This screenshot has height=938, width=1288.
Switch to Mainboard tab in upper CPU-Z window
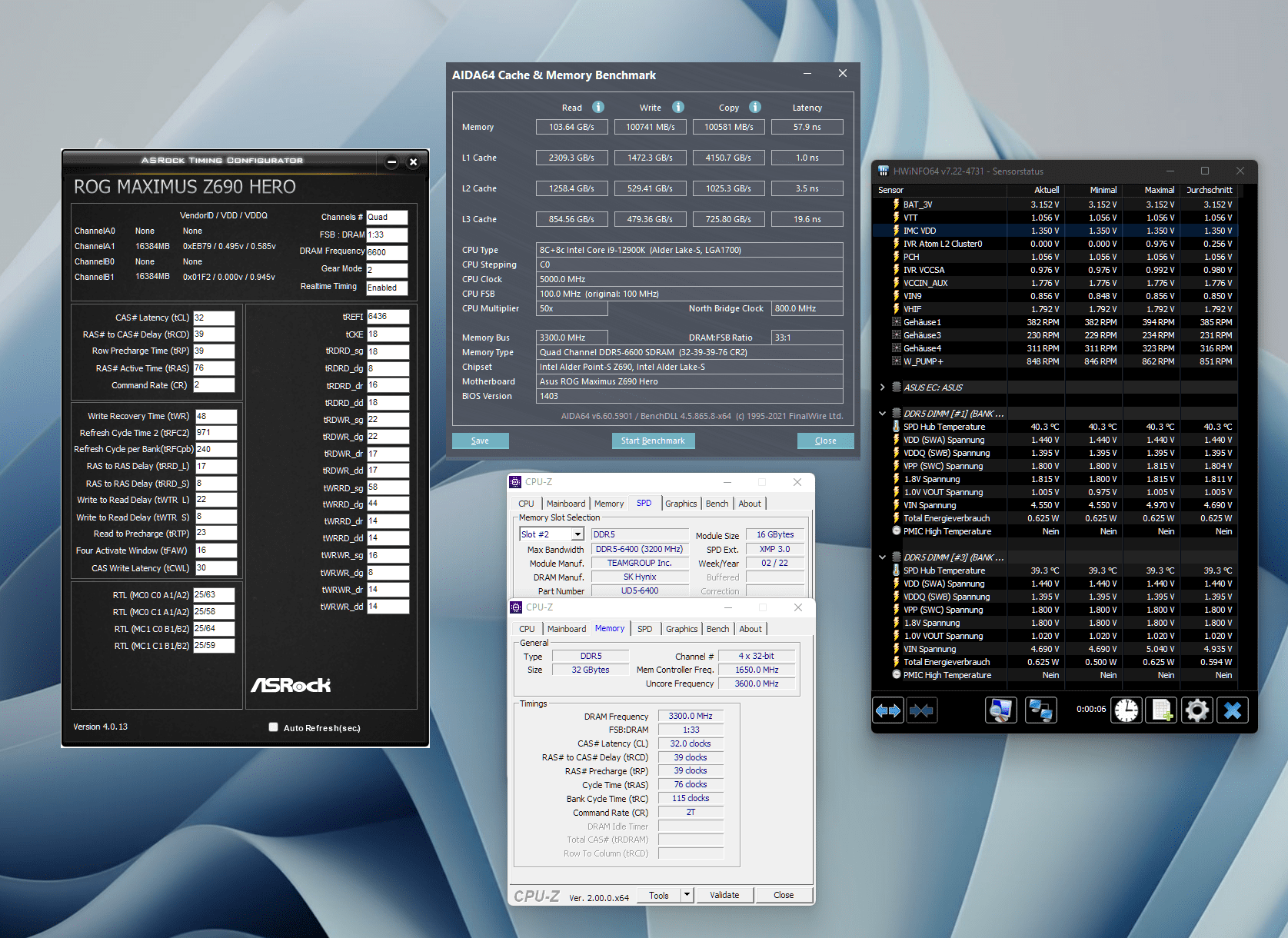(566, 504)
